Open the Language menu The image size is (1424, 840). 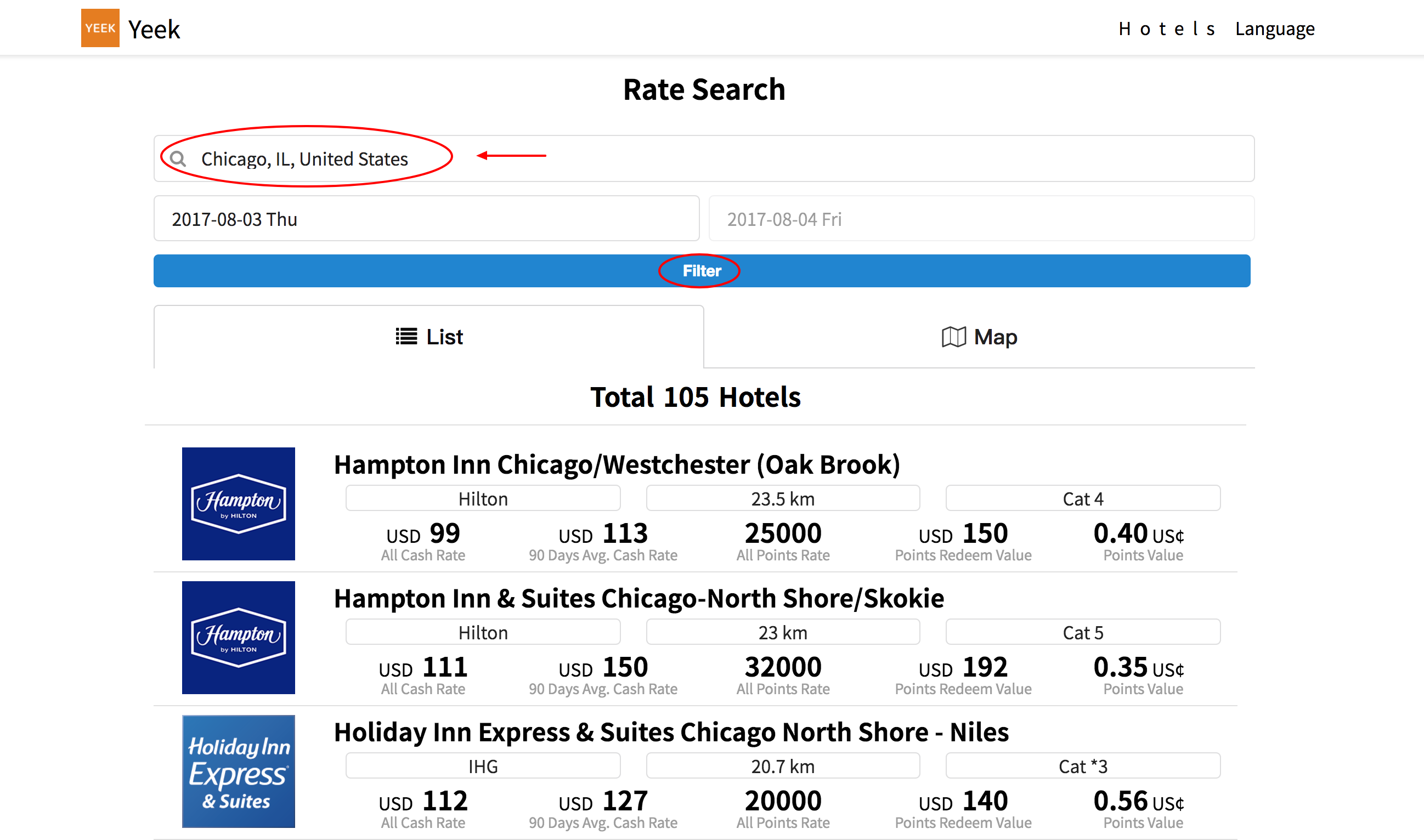[1274, 29]
